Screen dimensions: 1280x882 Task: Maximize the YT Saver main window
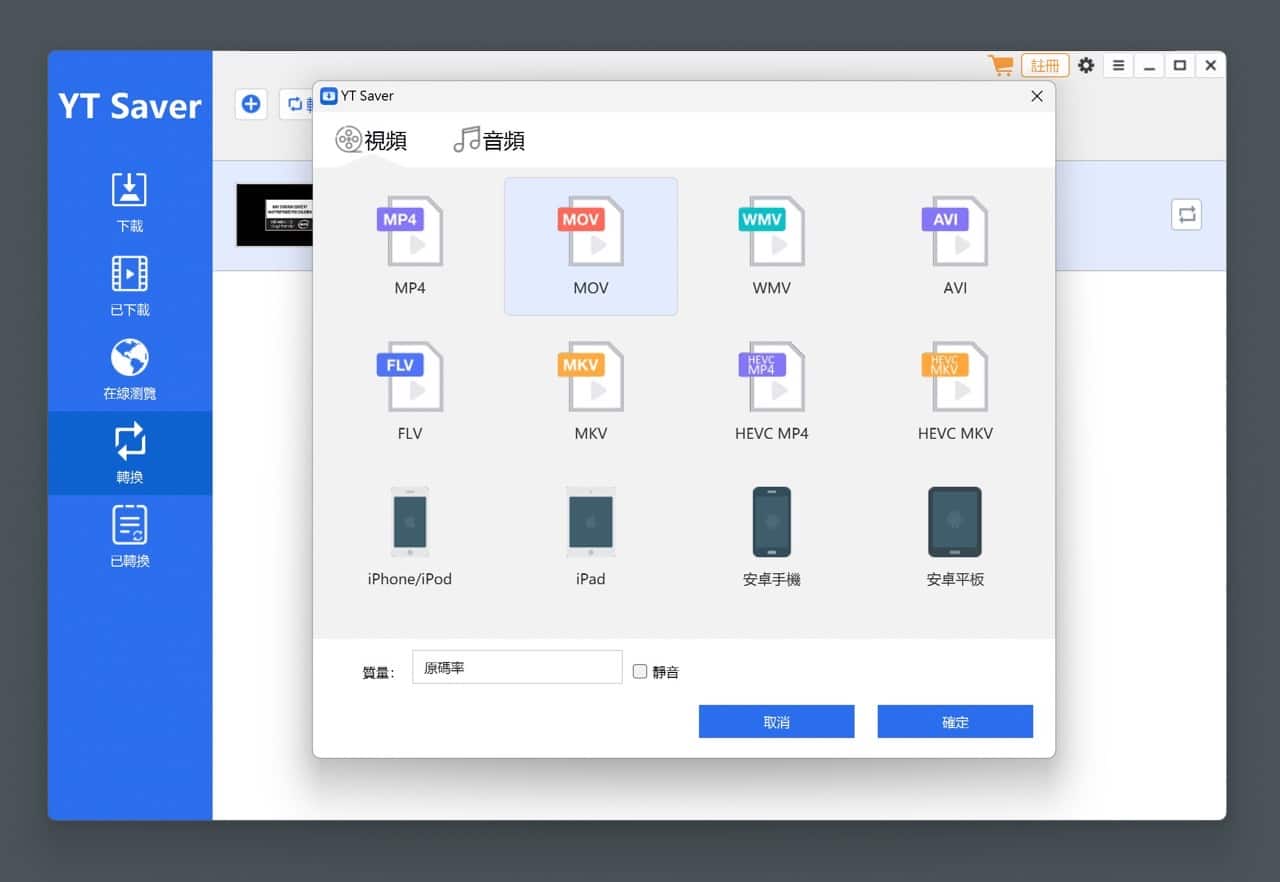point(1180,66)
